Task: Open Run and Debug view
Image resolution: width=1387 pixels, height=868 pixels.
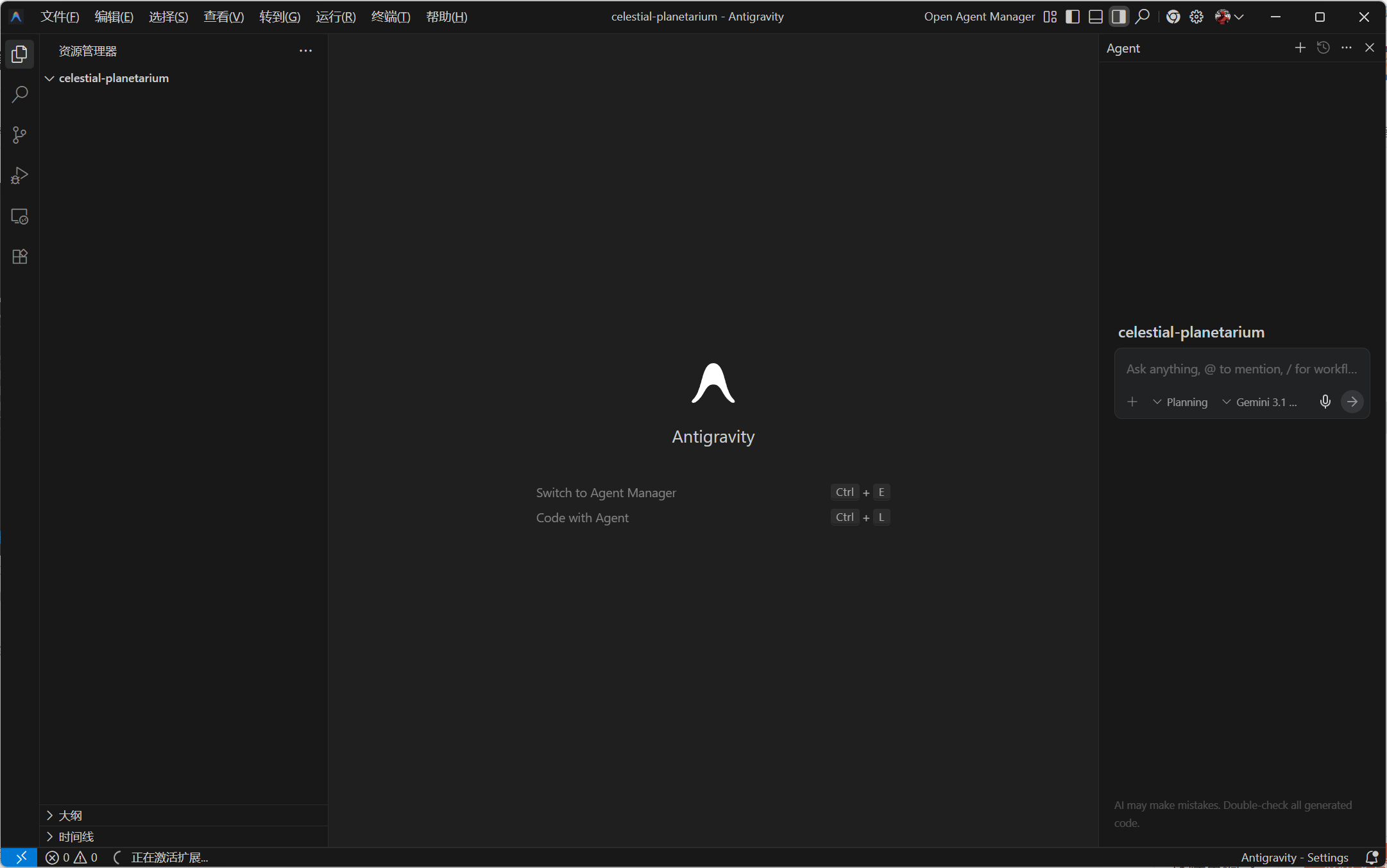Action: [x=20, y=175]
